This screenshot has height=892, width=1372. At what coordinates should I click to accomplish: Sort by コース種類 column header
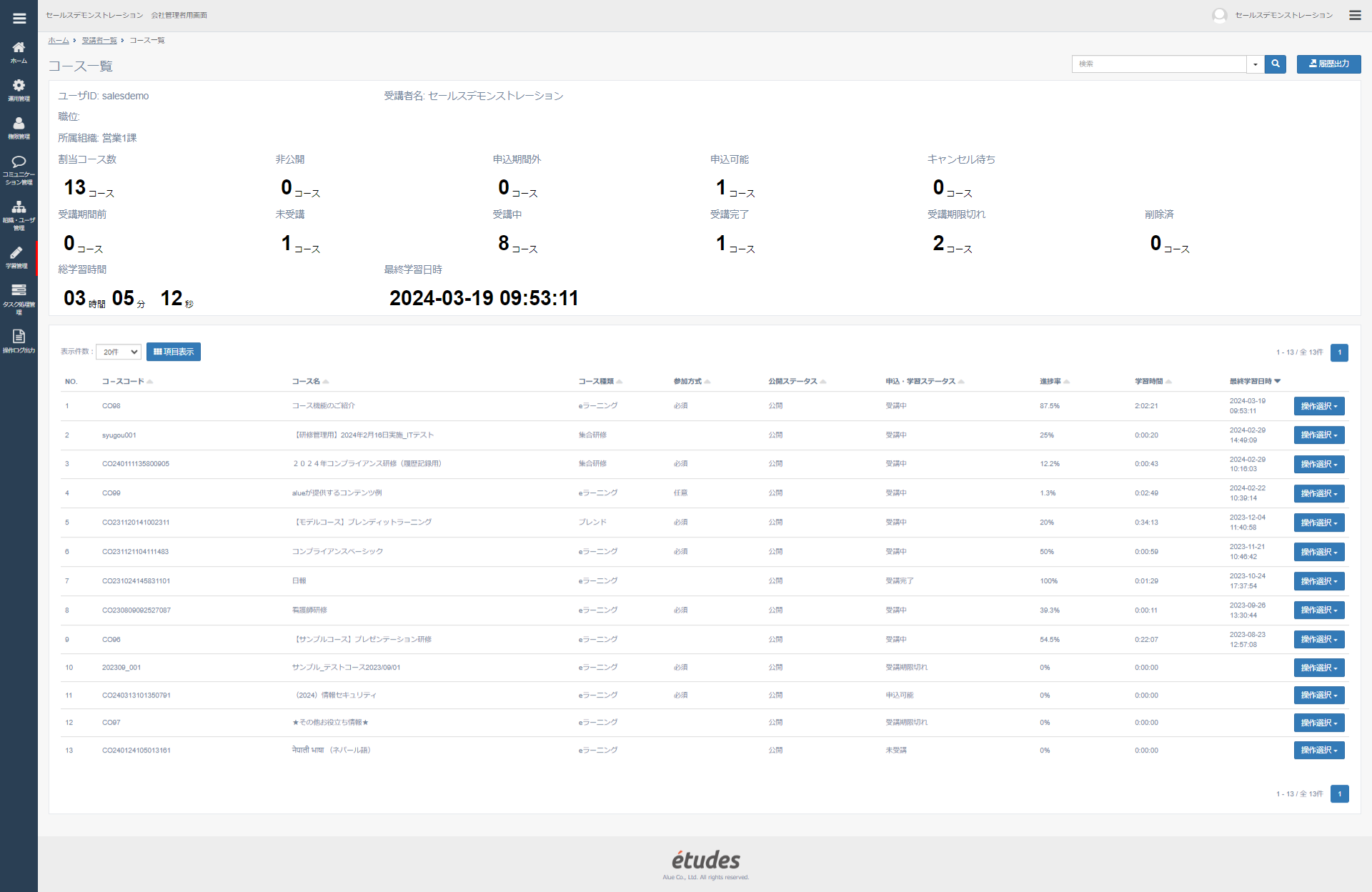point(600,382)
